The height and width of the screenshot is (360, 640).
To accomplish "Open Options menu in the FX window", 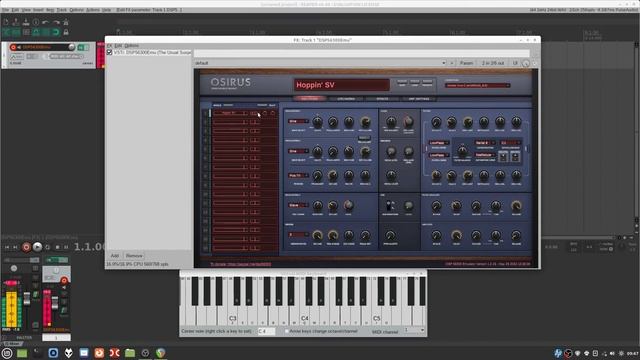I will click(131, 46).
